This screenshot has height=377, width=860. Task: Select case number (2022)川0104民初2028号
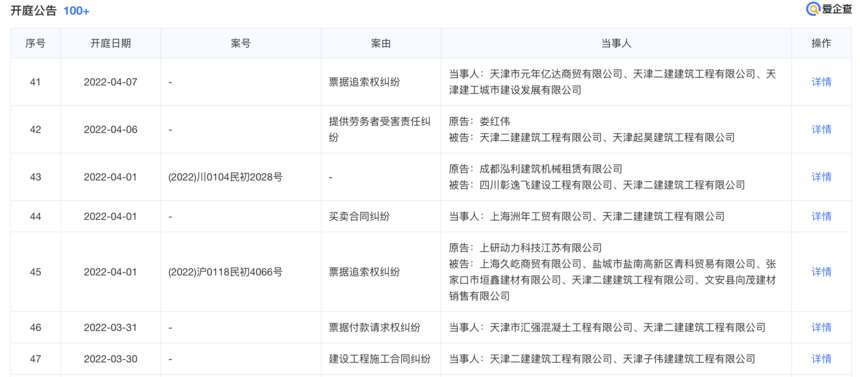(225, 177)
